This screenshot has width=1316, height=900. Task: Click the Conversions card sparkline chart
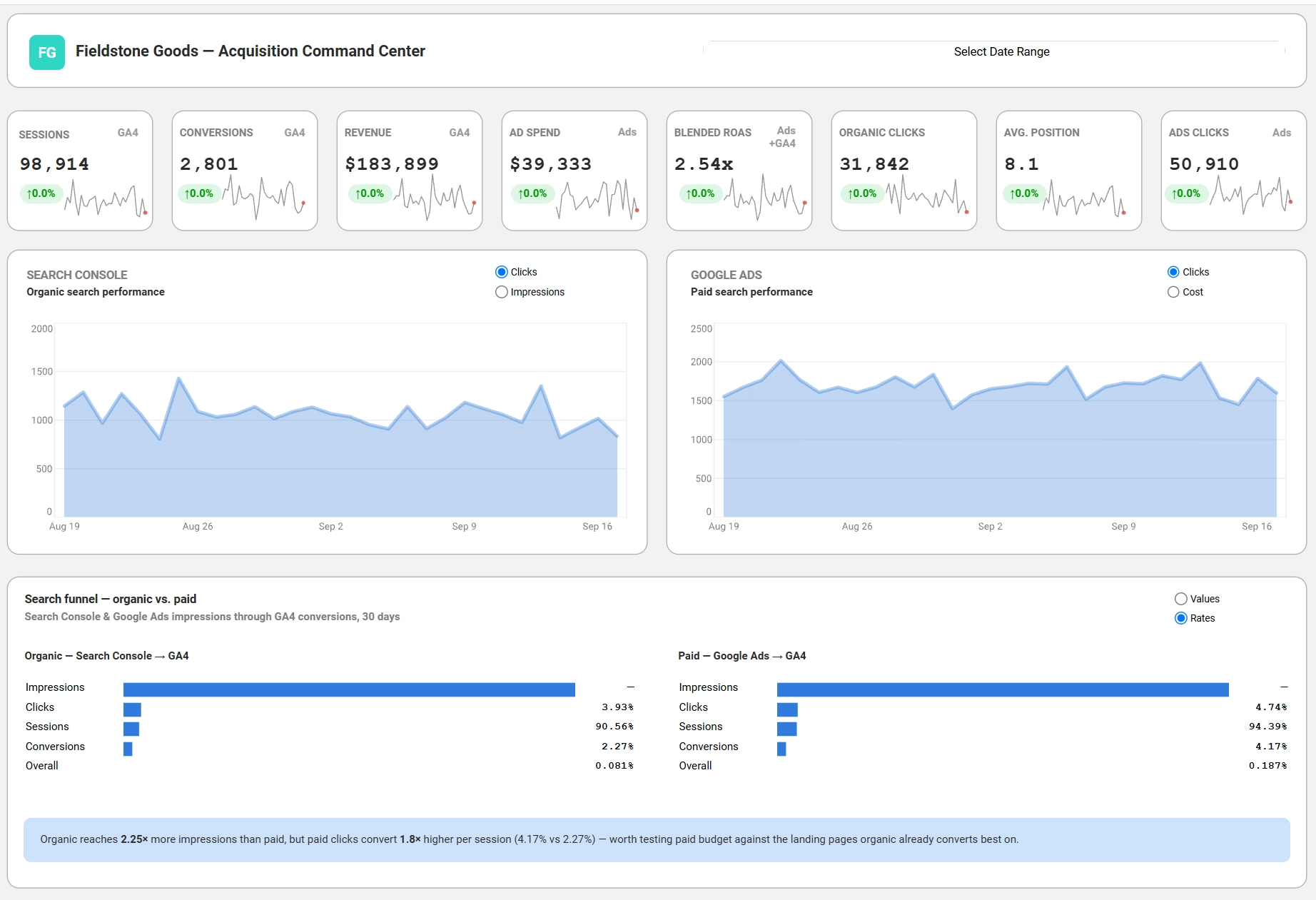[263, 198]
